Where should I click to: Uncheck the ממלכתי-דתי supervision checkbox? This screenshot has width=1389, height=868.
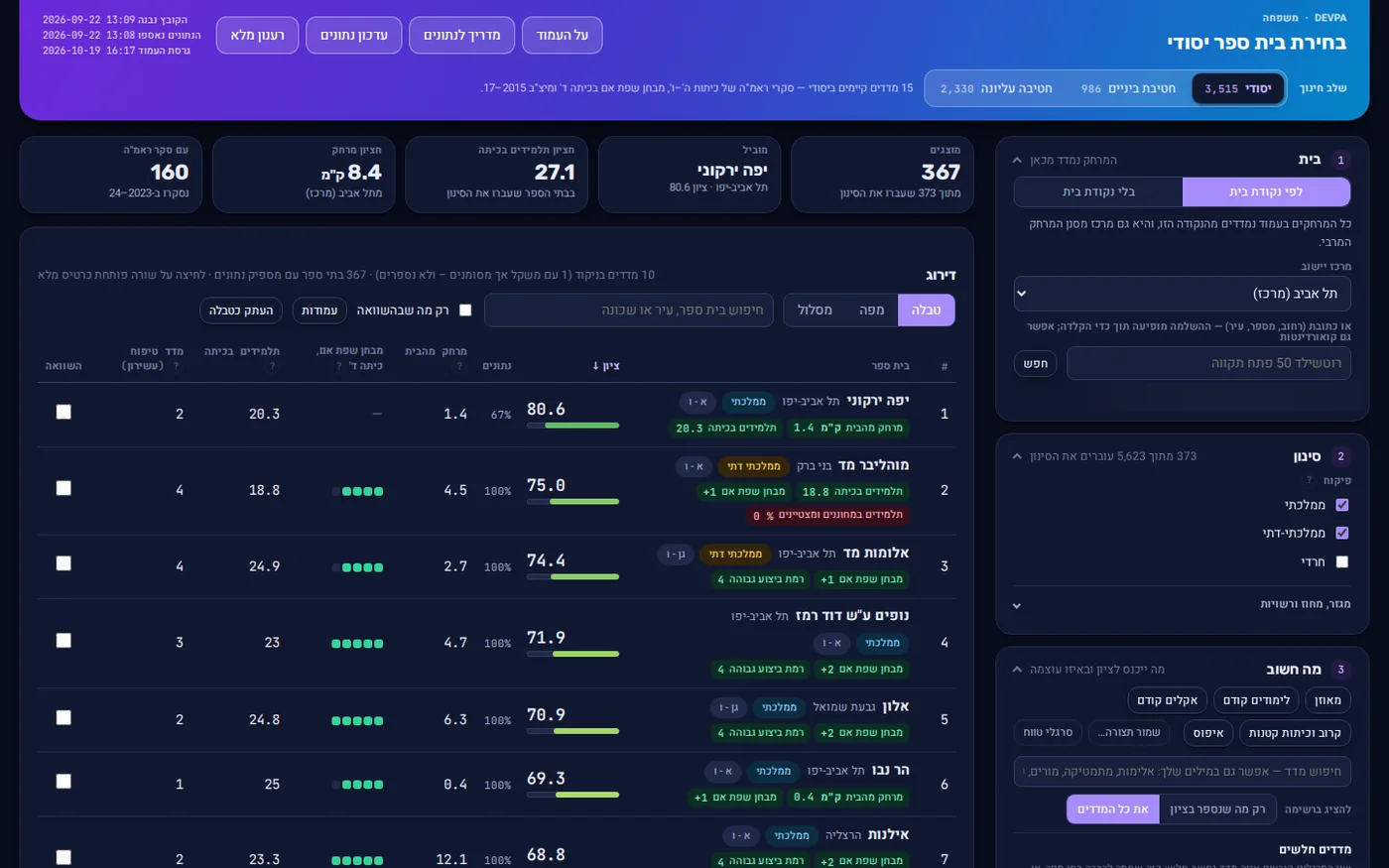(x=1342, y=533)
